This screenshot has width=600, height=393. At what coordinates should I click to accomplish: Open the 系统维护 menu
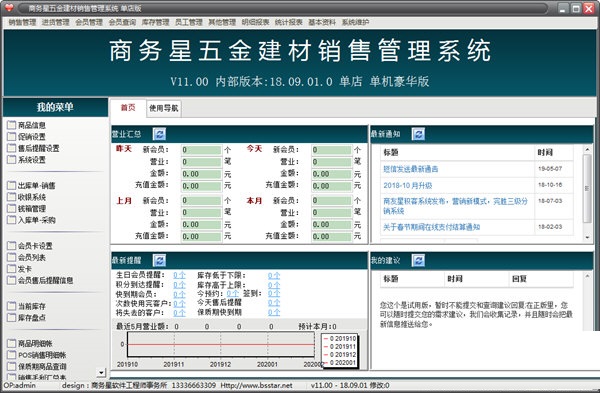(x=355, y=22)
